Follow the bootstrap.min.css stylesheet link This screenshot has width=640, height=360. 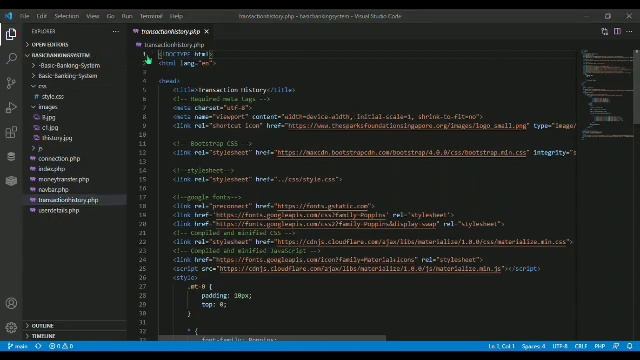(x=401, y=153)
